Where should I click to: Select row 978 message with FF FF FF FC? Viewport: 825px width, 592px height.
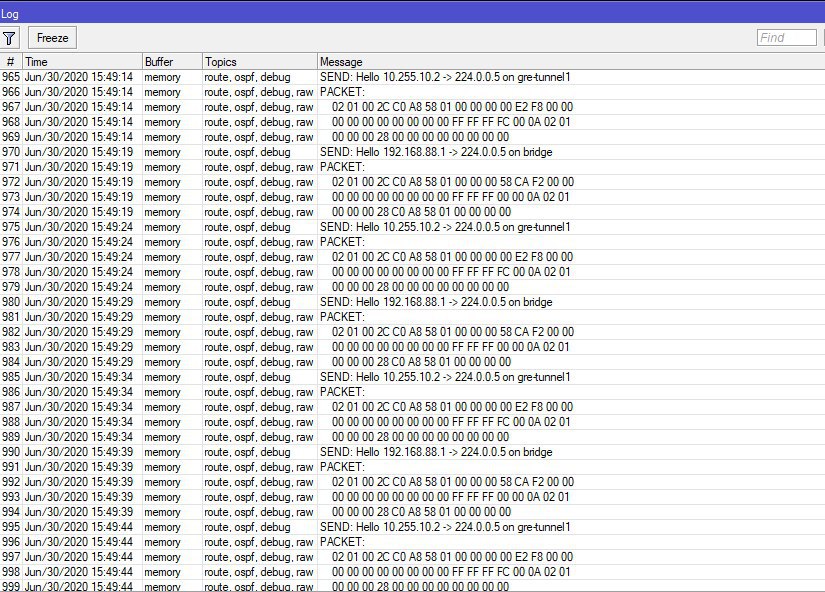point(451,272)
